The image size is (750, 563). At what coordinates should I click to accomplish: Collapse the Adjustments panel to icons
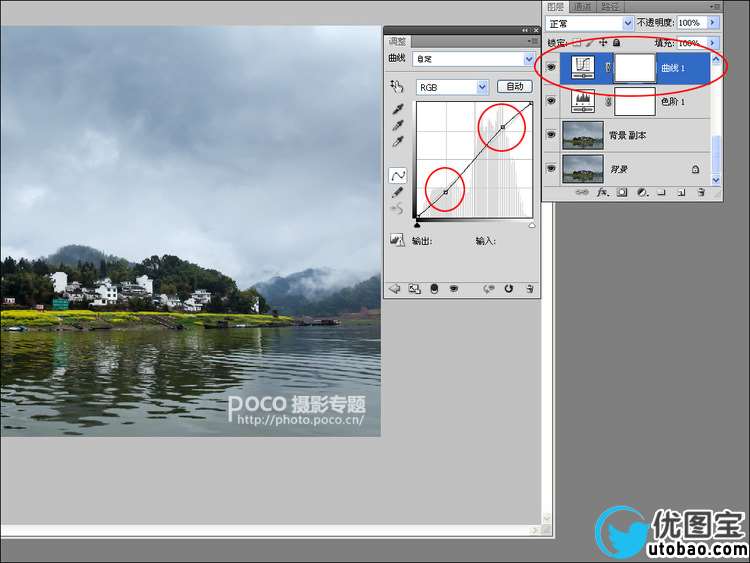(526, 30)
